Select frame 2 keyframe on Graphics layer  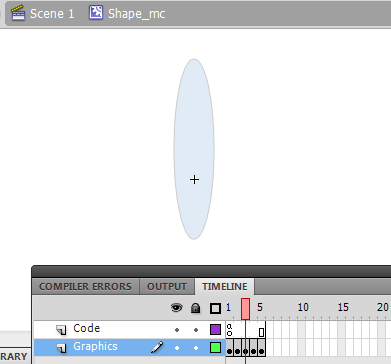(237, 348)
